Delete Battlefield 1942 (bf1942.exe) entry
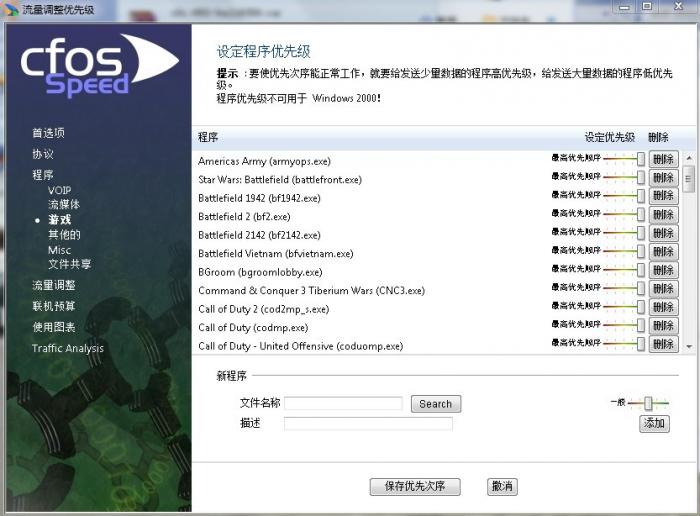This screenshot has width=700, height=516. [663, 196]
